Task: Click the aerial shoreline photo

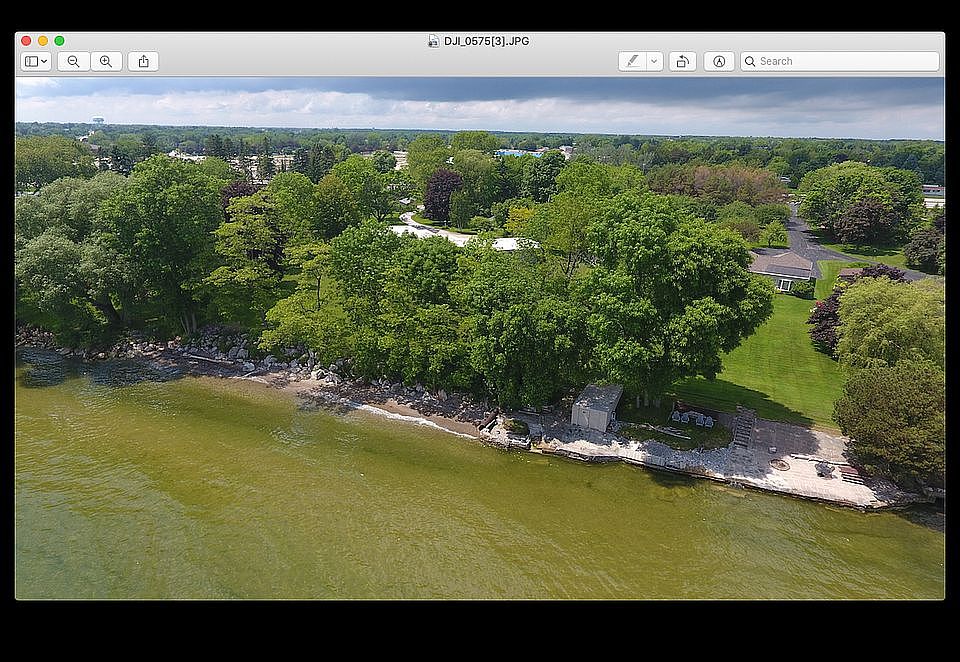Action: click(x=480, y=338)
